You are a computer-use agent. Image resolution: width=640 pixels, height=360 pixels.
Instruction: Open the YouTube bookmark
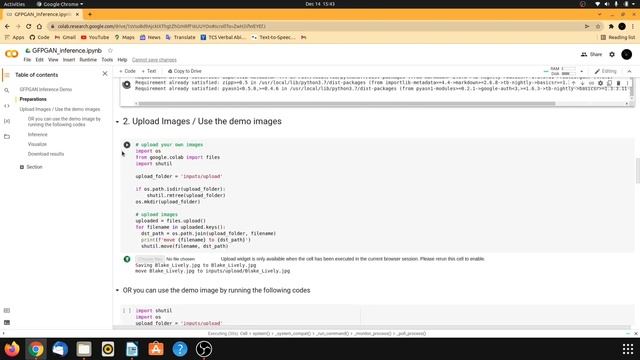(x=95, y=37)
